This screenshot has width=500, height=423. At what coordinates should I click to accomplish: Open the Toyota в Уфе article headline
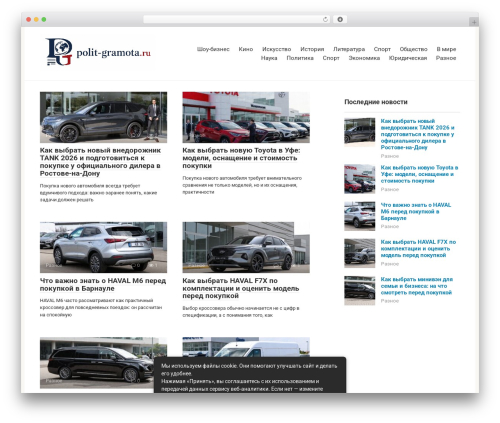click(x=241, y=158)
